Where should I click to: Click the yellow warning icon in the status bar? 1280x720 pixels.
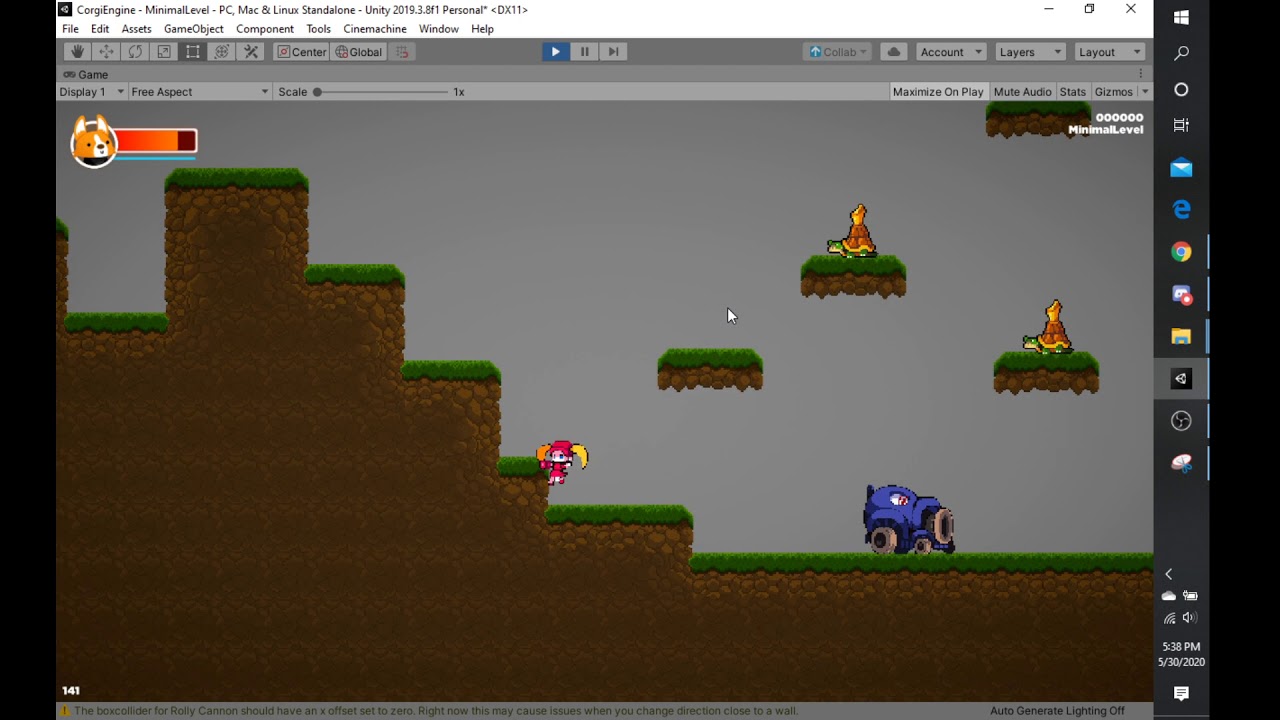65,711
